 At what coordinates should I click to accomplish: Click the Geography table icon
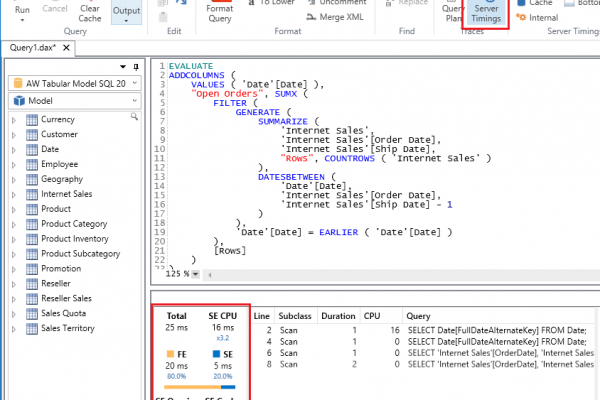coord(32,180)
